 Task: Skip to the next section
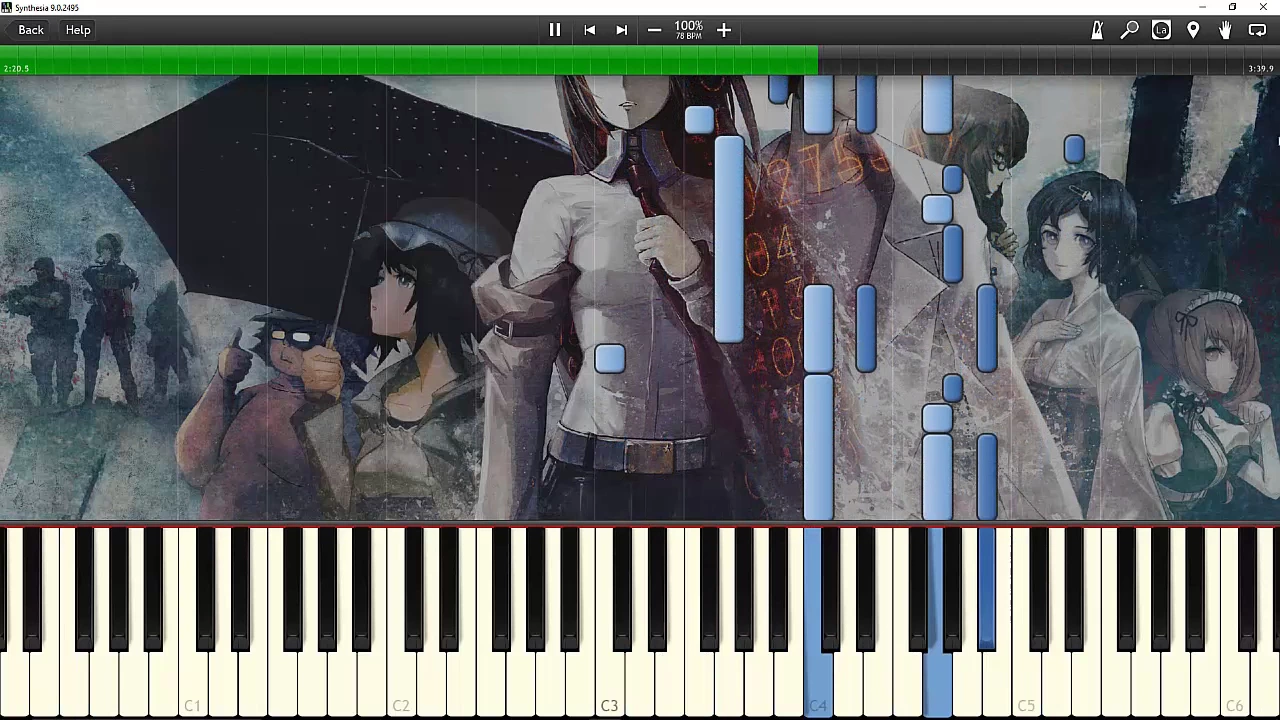(x=621, y=30)
